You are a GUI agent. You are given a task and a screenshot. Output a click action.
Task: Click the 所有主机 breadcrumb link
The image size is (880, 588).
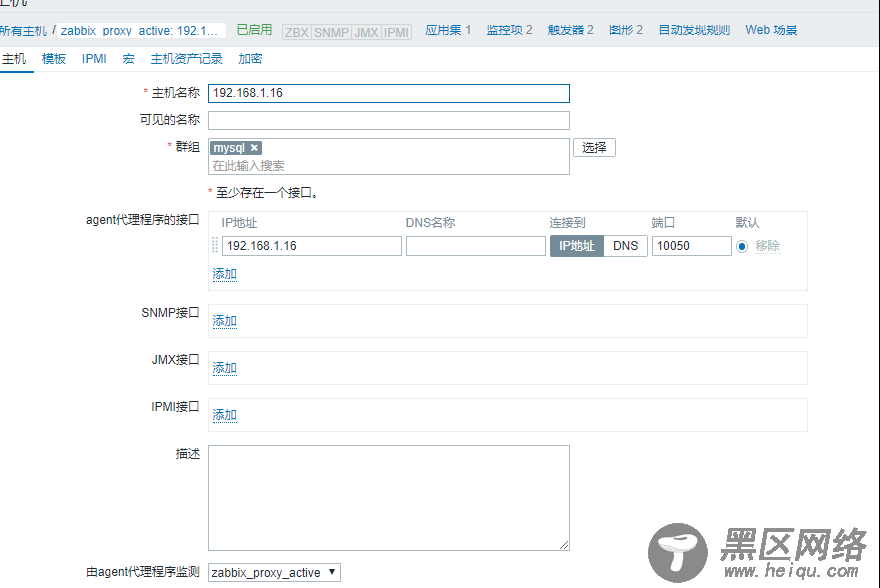(23, 31)
